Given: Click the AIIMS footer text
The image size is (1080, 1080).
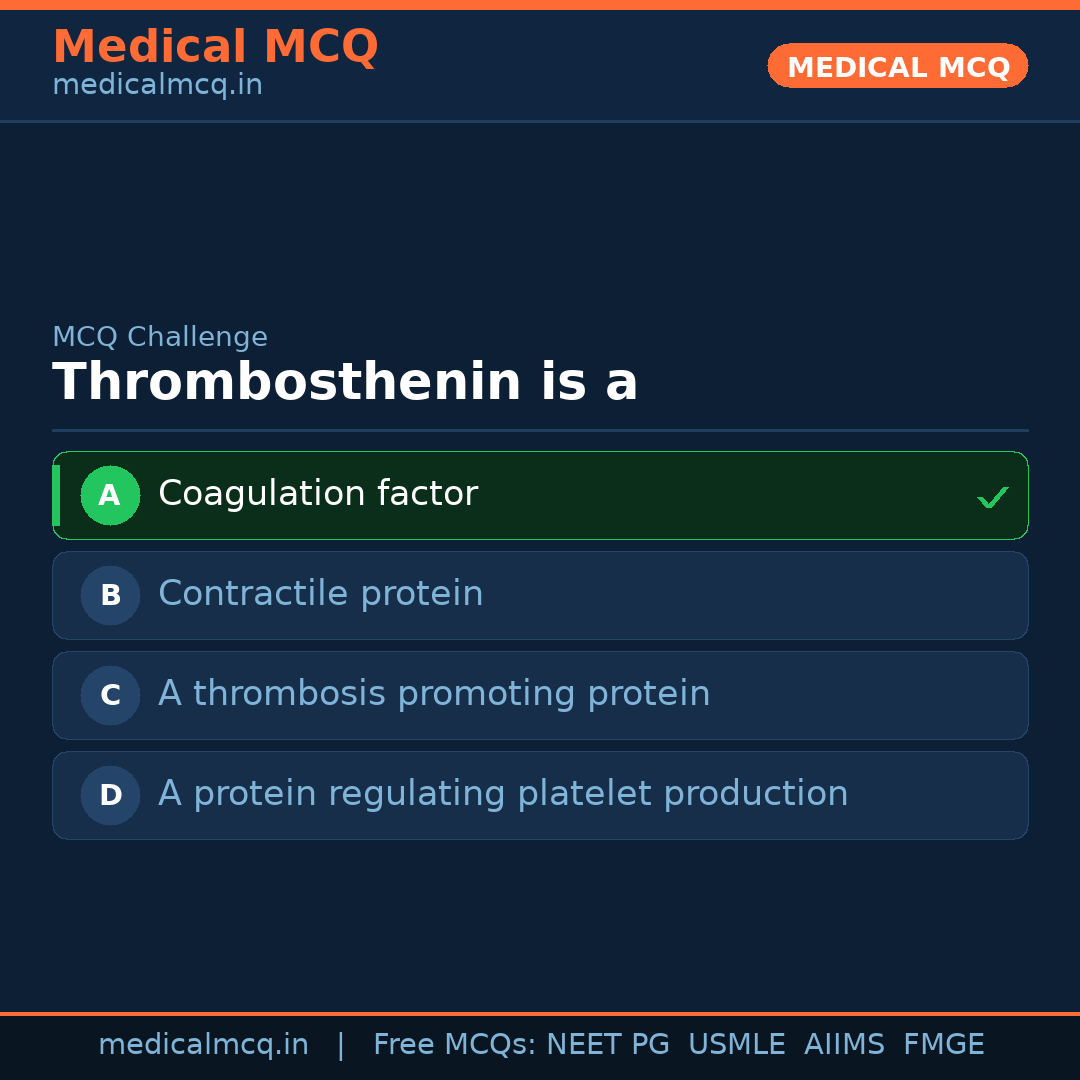Looking at the screenshot, I should pyautogui.click(x=844, y=1045).
